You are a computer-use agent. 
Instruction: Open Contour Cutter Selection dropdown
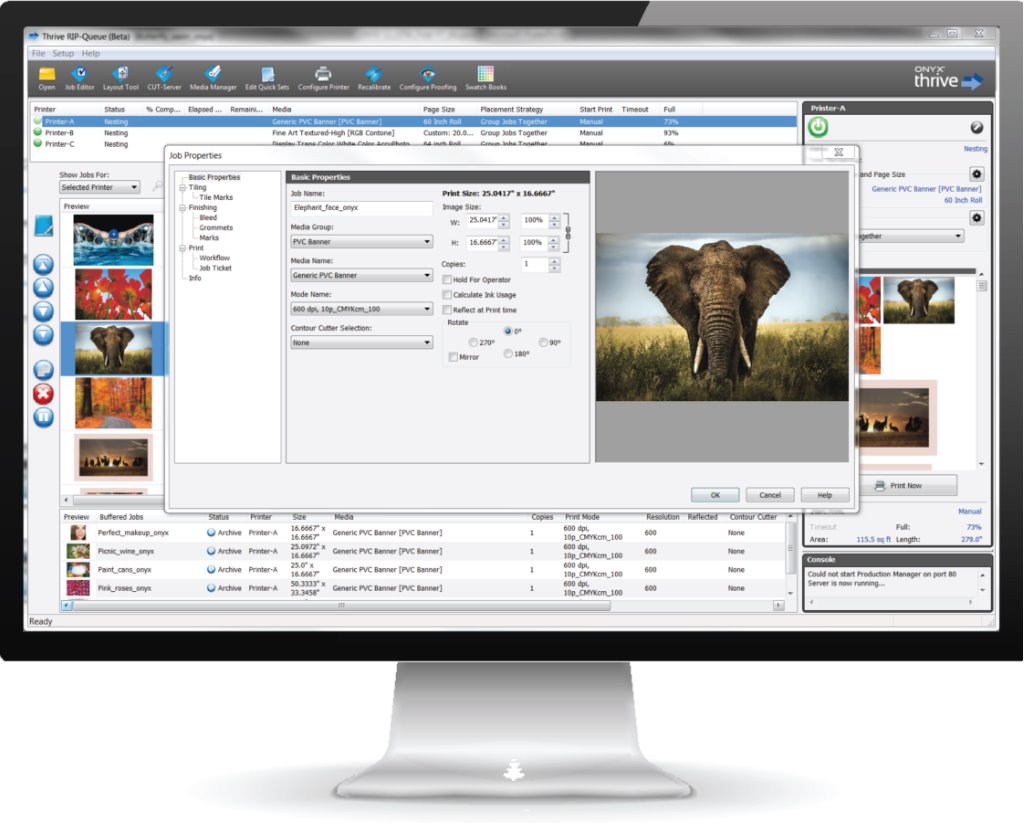point(362,342)
